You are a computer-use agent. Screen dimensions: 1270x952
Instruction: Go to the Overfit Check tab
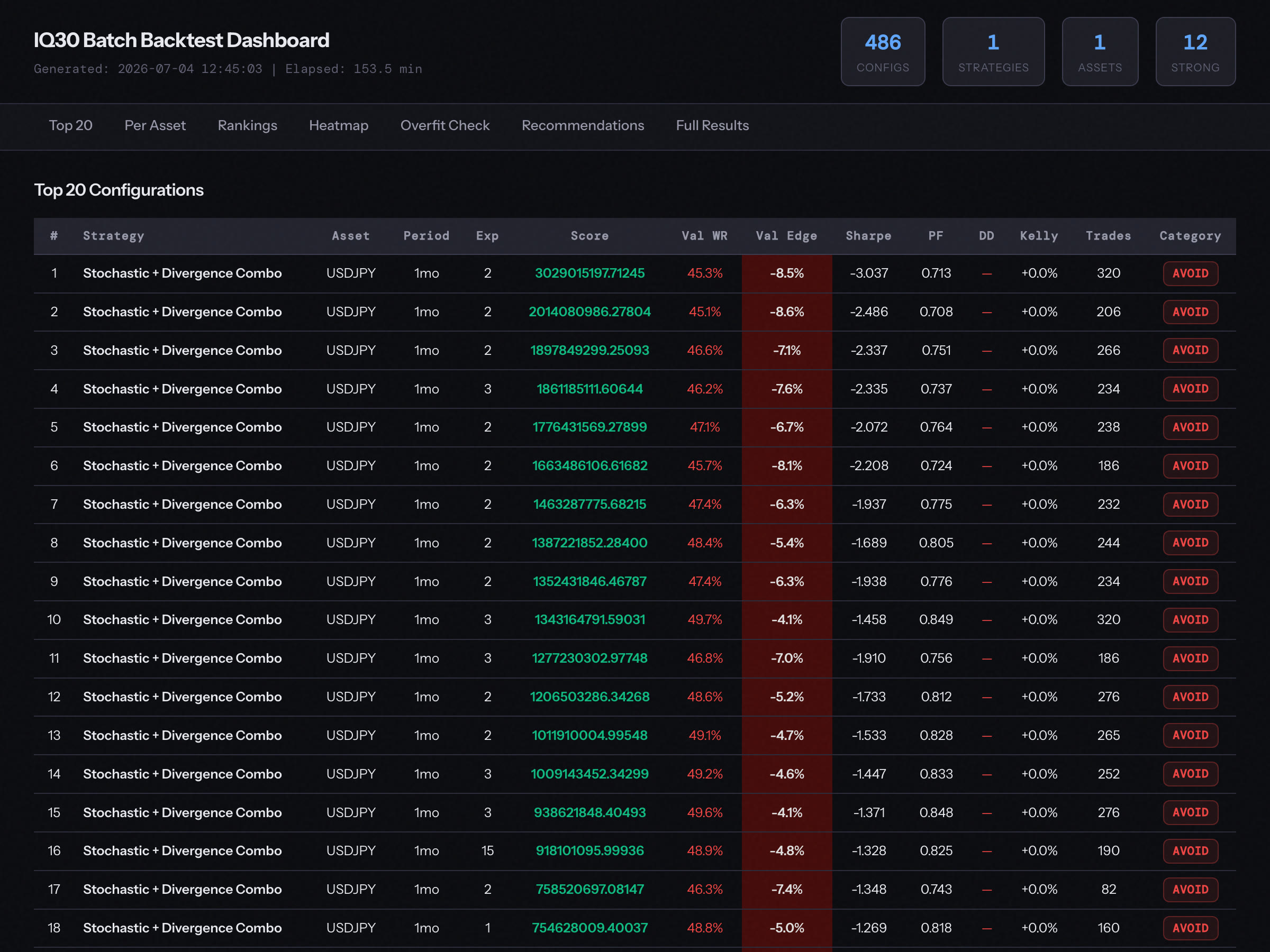click(445, 126)
